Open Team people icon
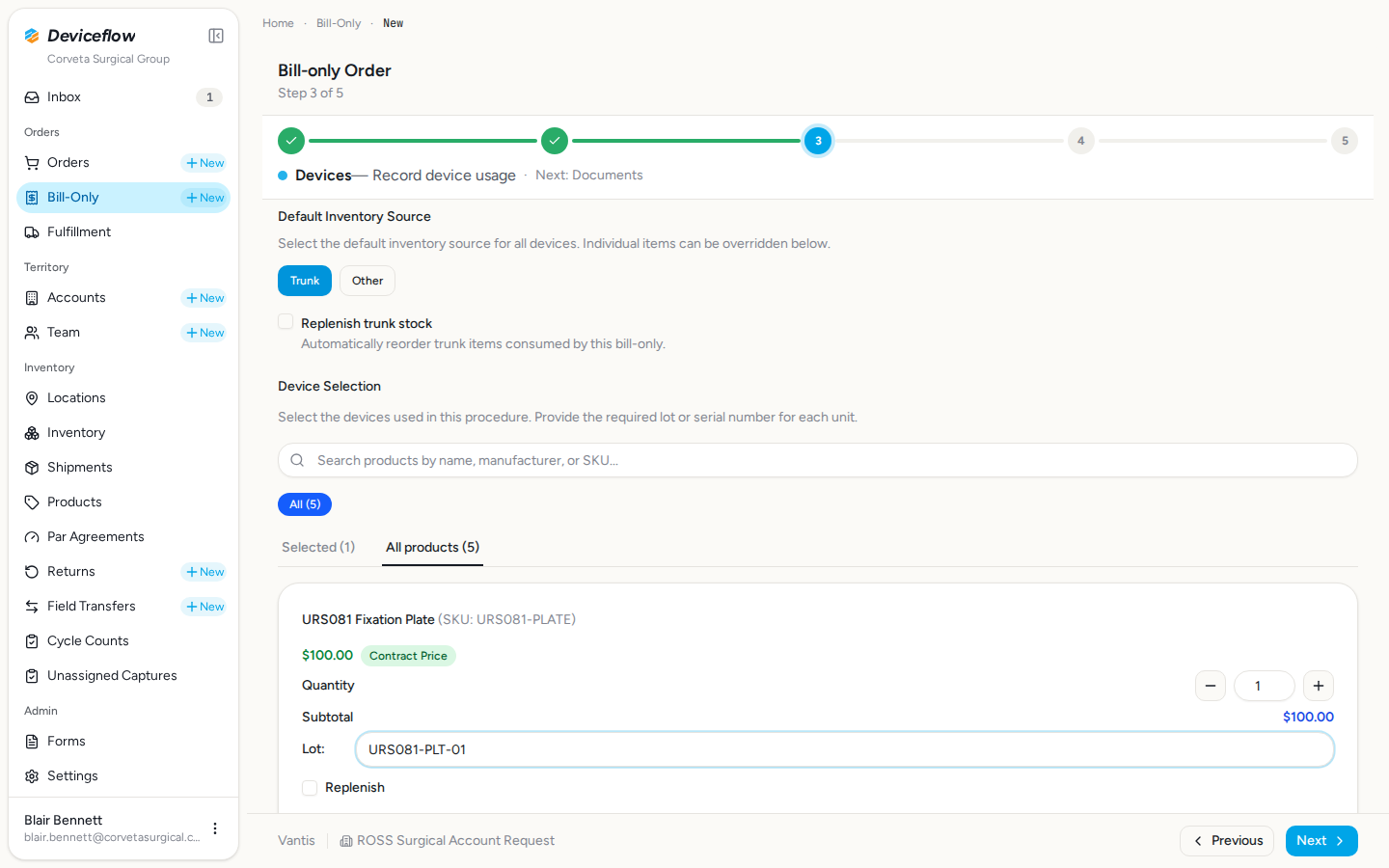Screen dimensions: 1389x868 click(x=32, y=333)
